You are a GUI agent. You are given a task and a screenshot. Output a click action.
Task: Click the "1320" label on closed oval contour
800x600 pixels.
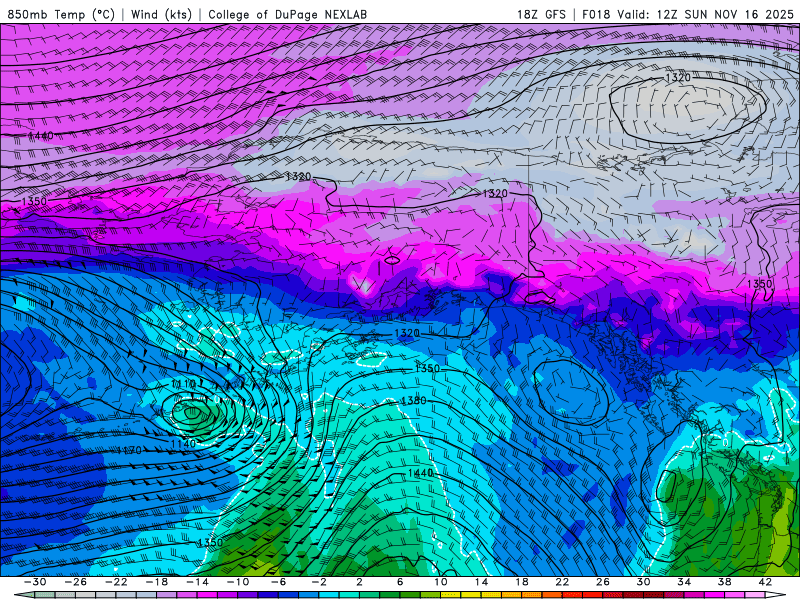pos(678,78)
